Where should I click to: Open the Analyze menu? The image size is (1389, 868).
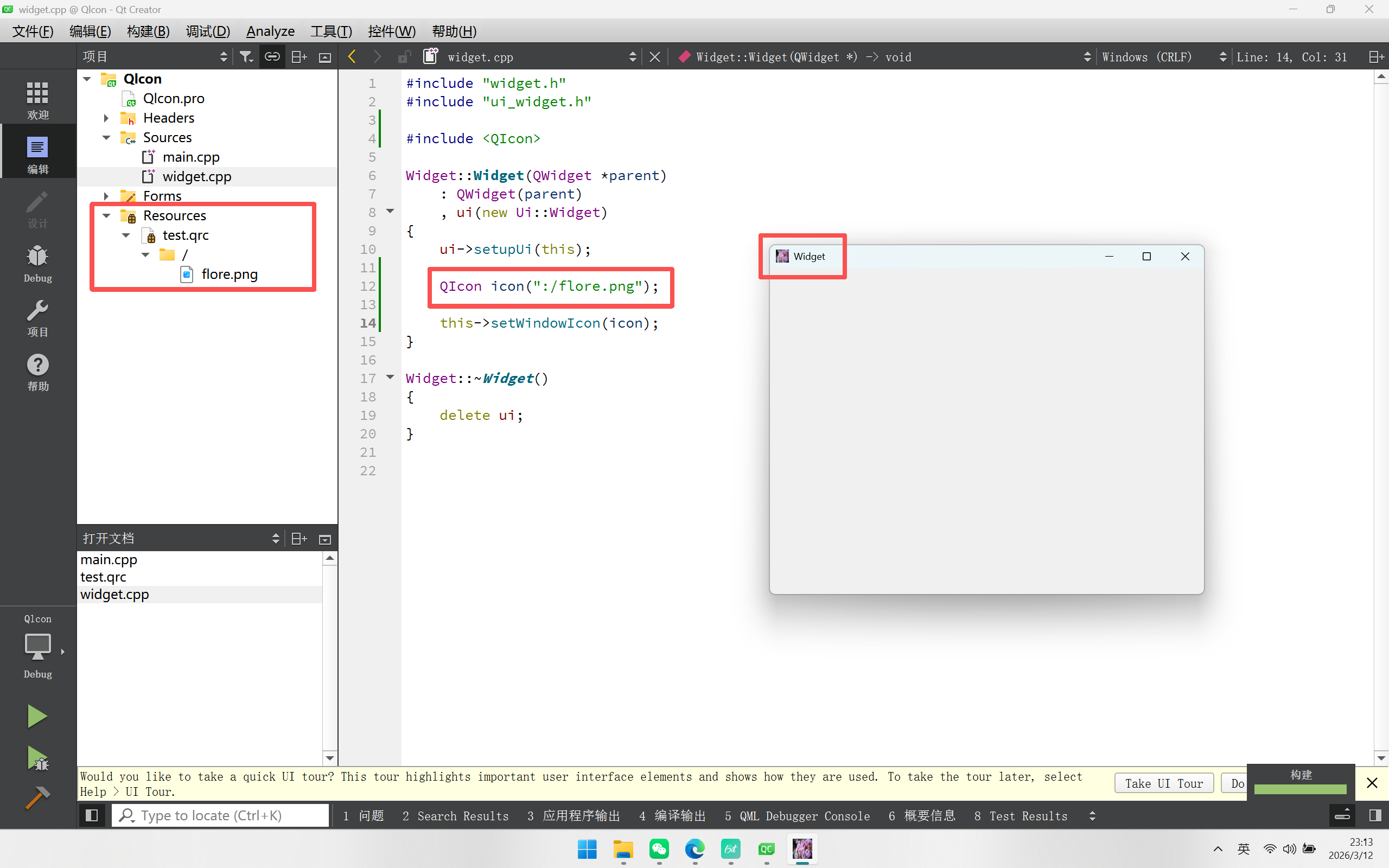[x=270, y=31]
